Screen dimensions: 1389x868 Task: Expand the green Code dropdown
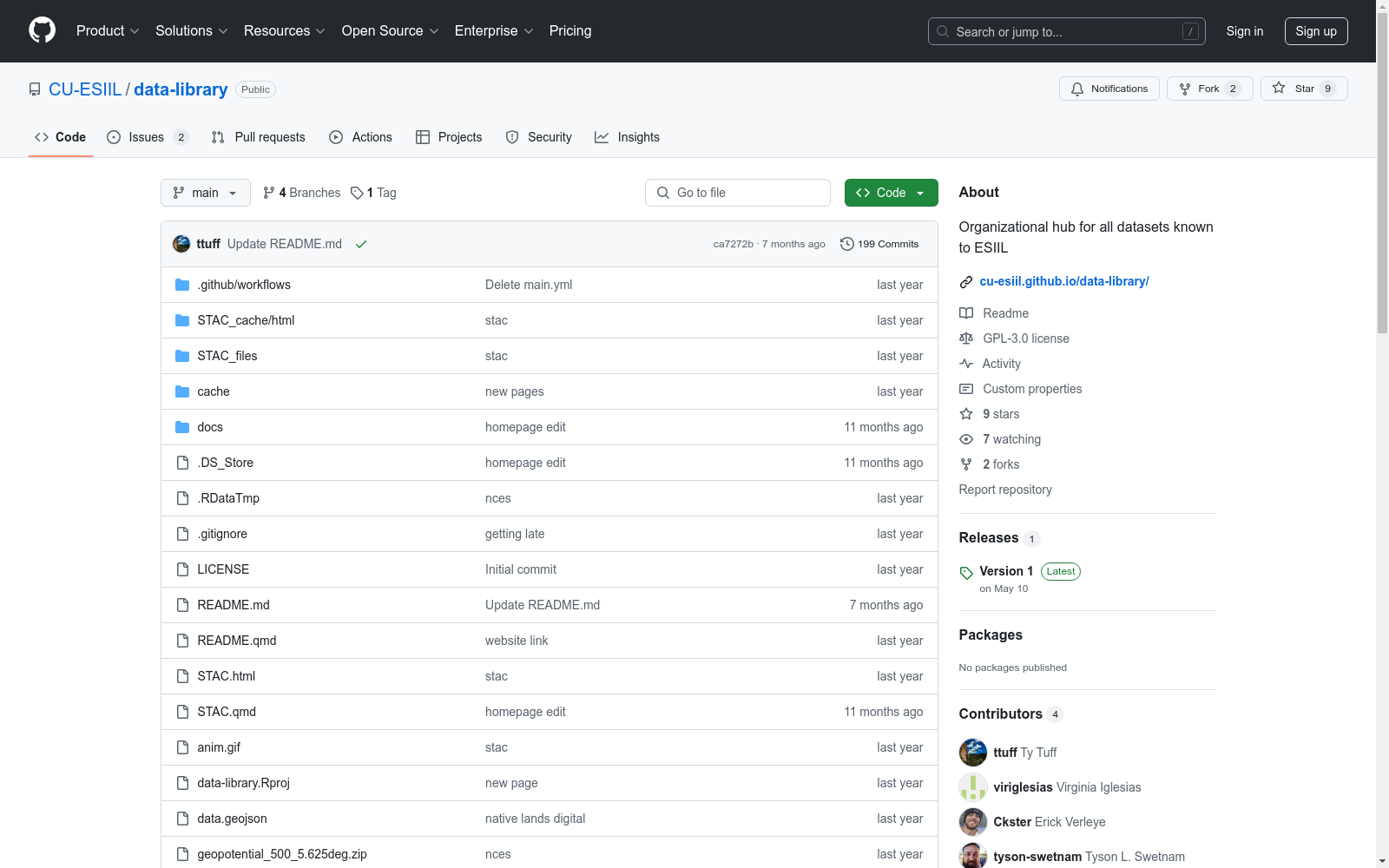click(x=891, y=193)
